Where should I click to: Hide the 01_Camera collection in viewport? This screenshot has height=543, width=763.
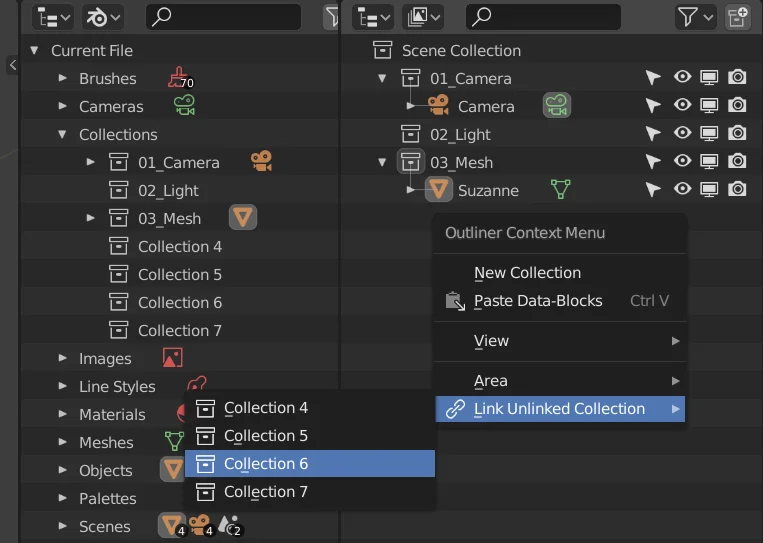pyautogui.click(x=683, y=78)
